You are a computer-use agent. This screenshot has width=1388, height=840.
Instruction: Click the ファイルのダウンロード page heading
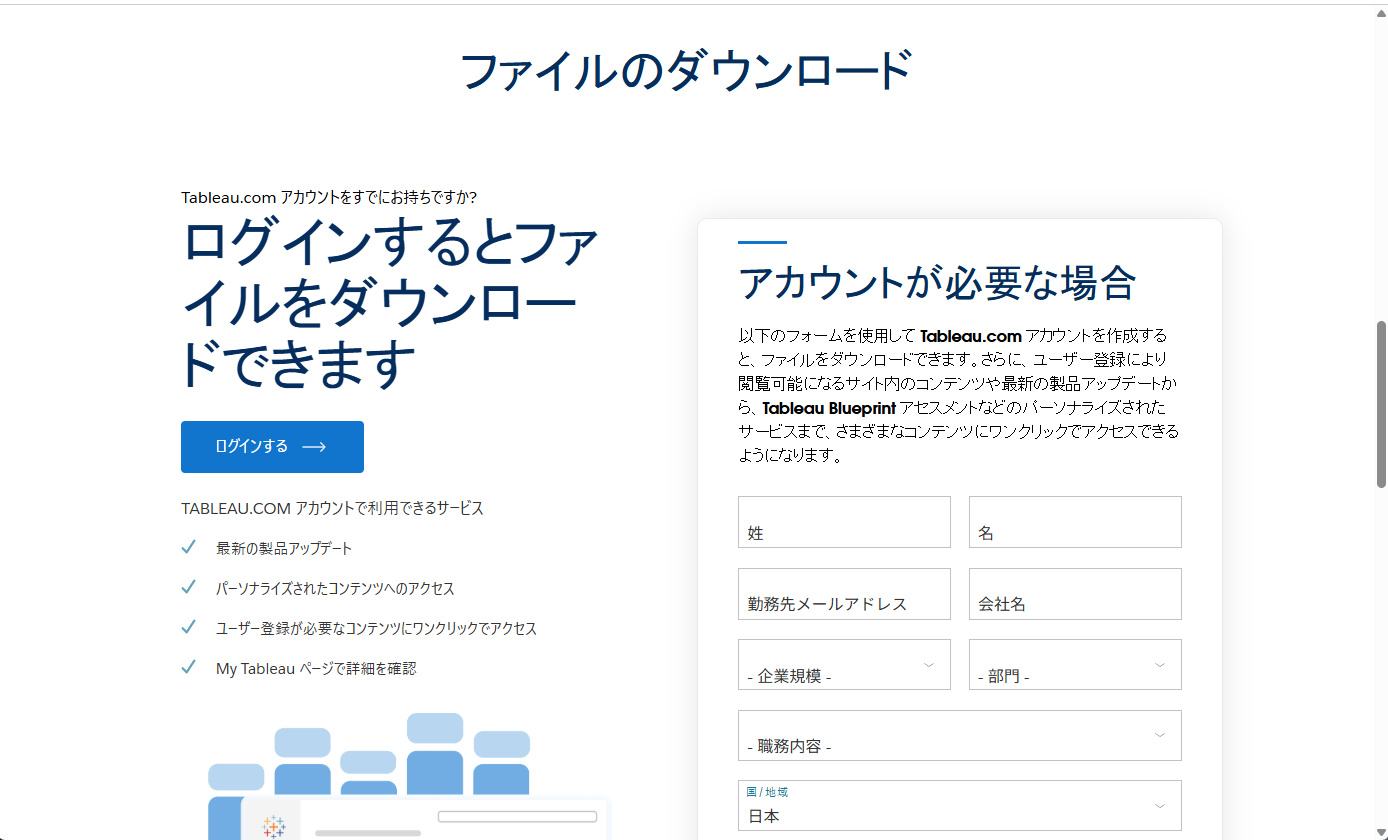tap(686, 72)
